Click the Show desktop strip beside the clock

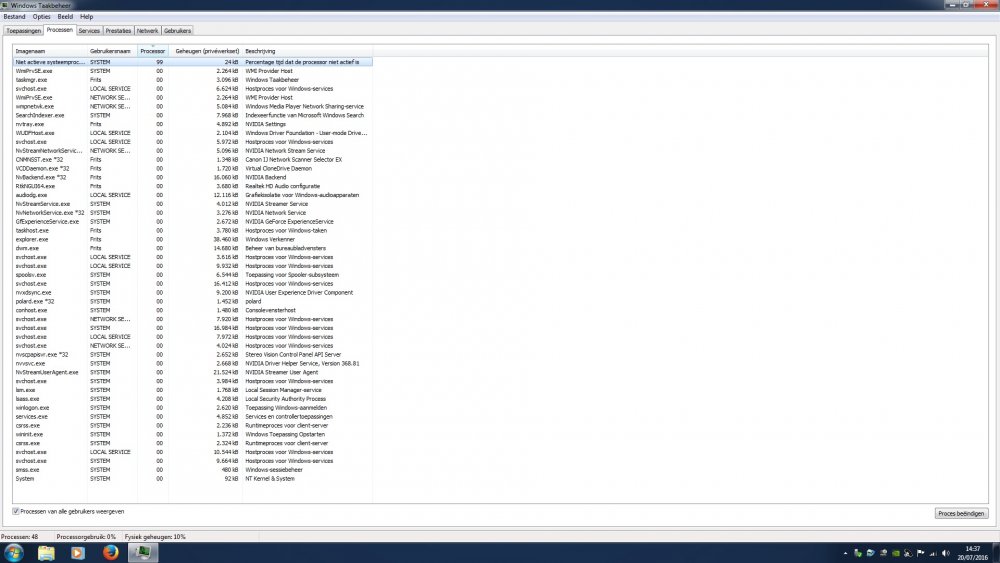pyautogui.click(x=996, y=553)
